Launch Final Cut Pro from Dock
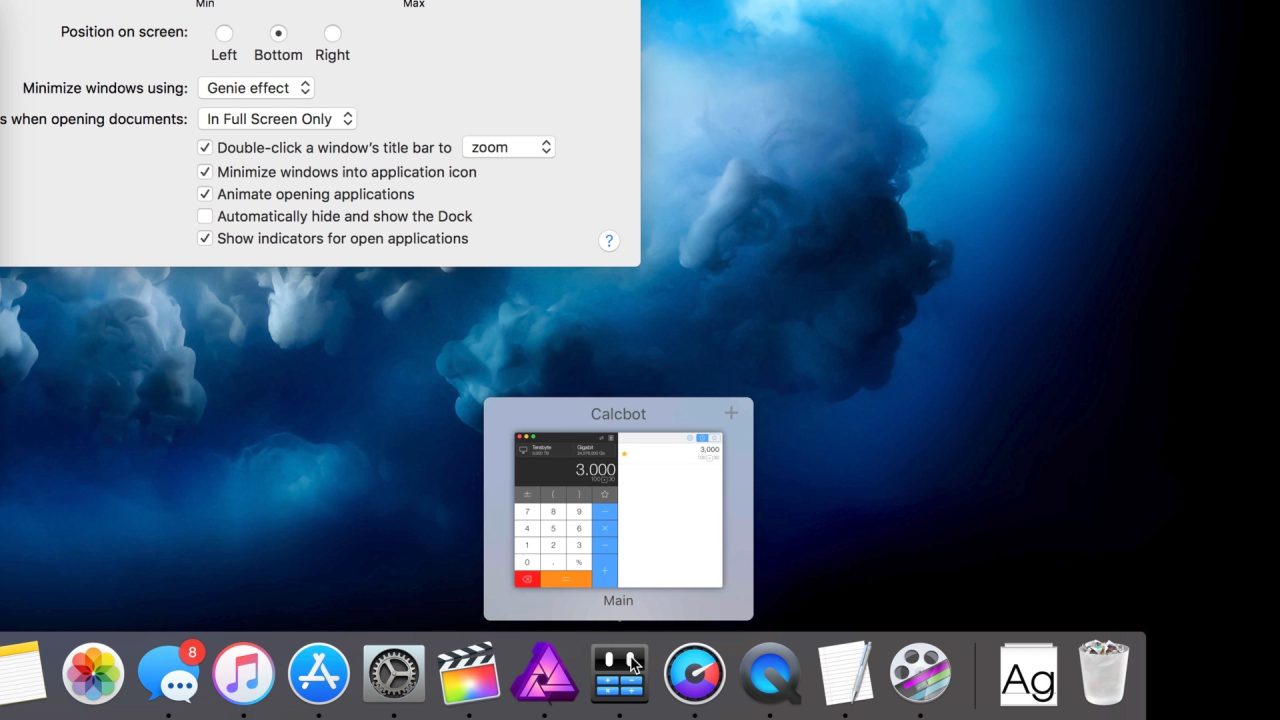 [x=469, y=673]
